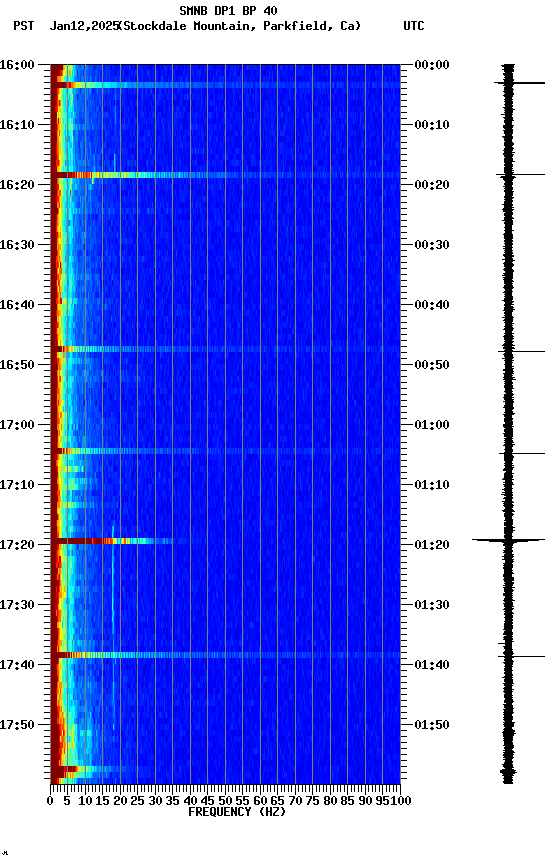Viewport: 552px width, 864px height.
Task: Click the 17:30 PST time label
Action: click(x=17, y=606)
